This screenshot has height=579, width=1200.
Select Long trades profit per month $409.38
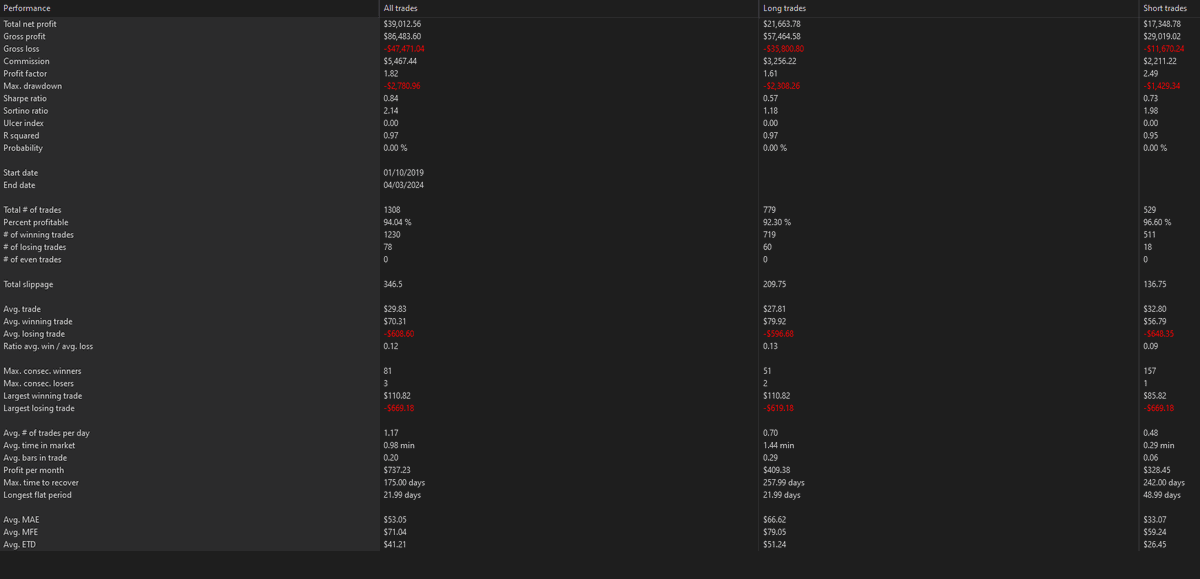click(776, 470)
